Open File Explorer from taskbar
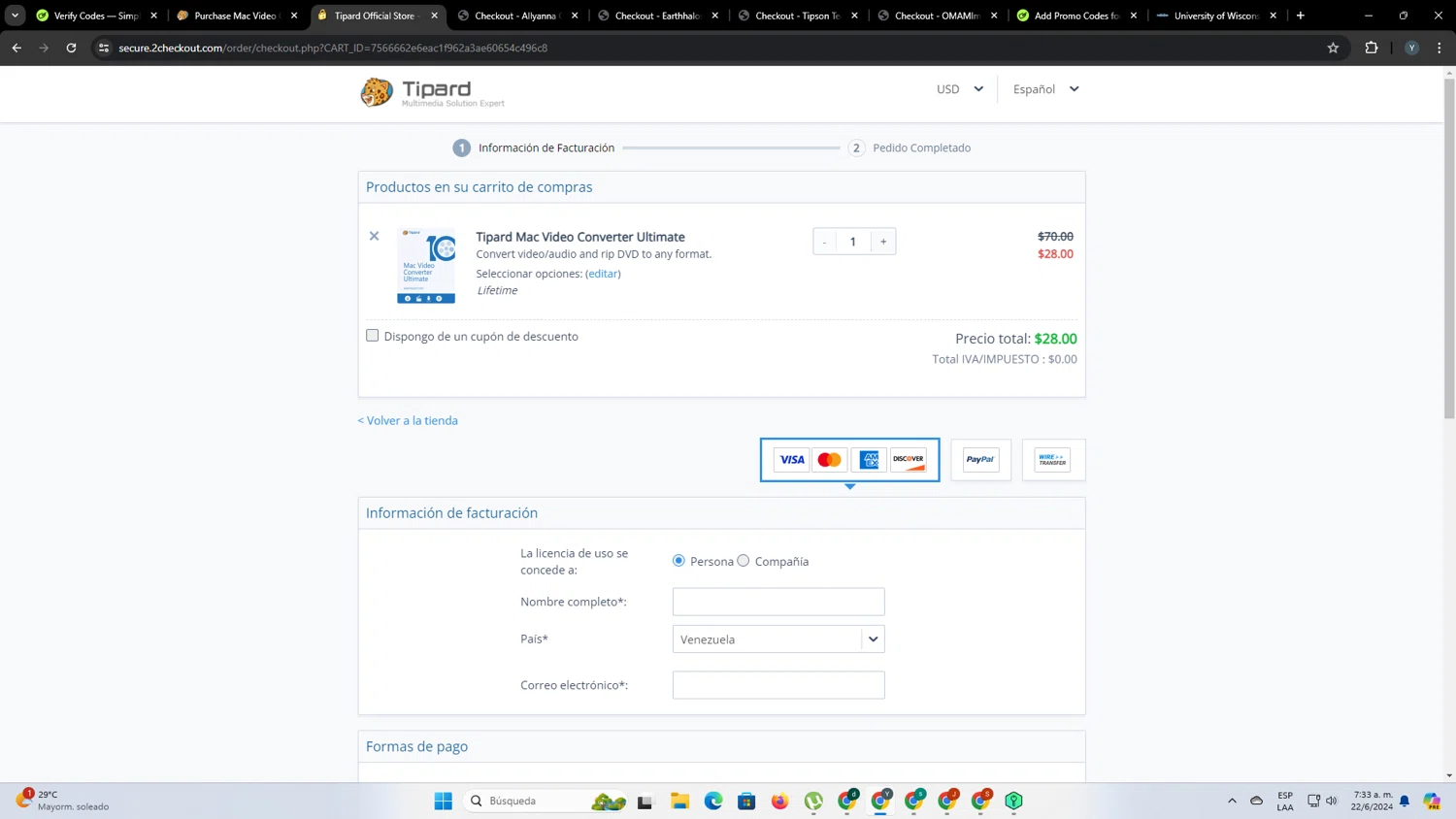The width and height of the screenshot is (1456, 819). coord(679,801)
